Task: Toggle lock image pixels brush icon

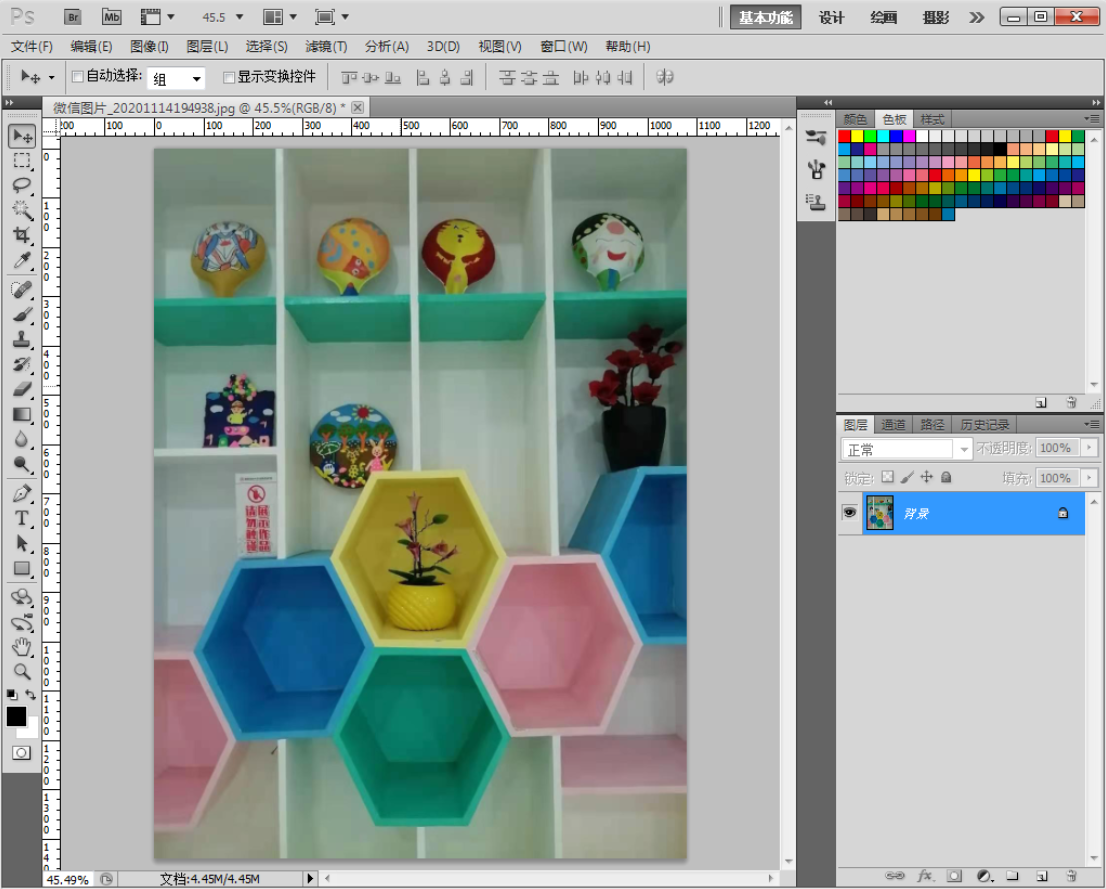Action: [x=907, y=477]
